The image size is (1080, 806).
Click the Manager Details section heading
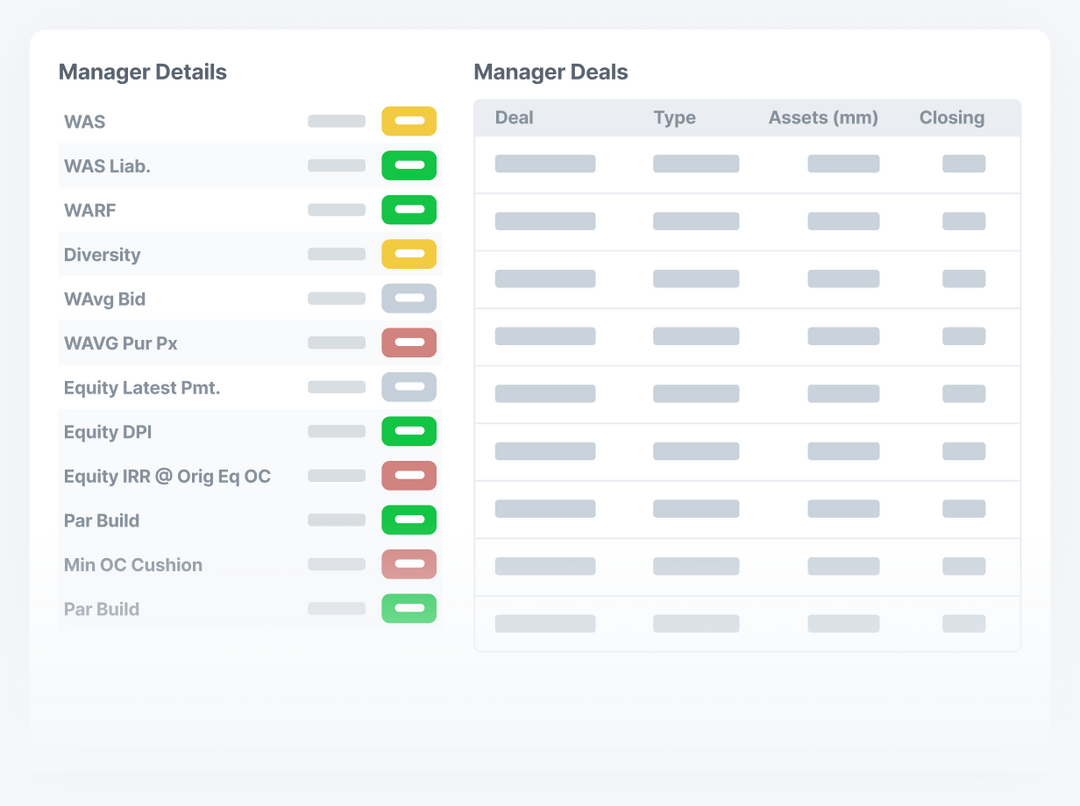pyautogui.click(x=143, y=71)
